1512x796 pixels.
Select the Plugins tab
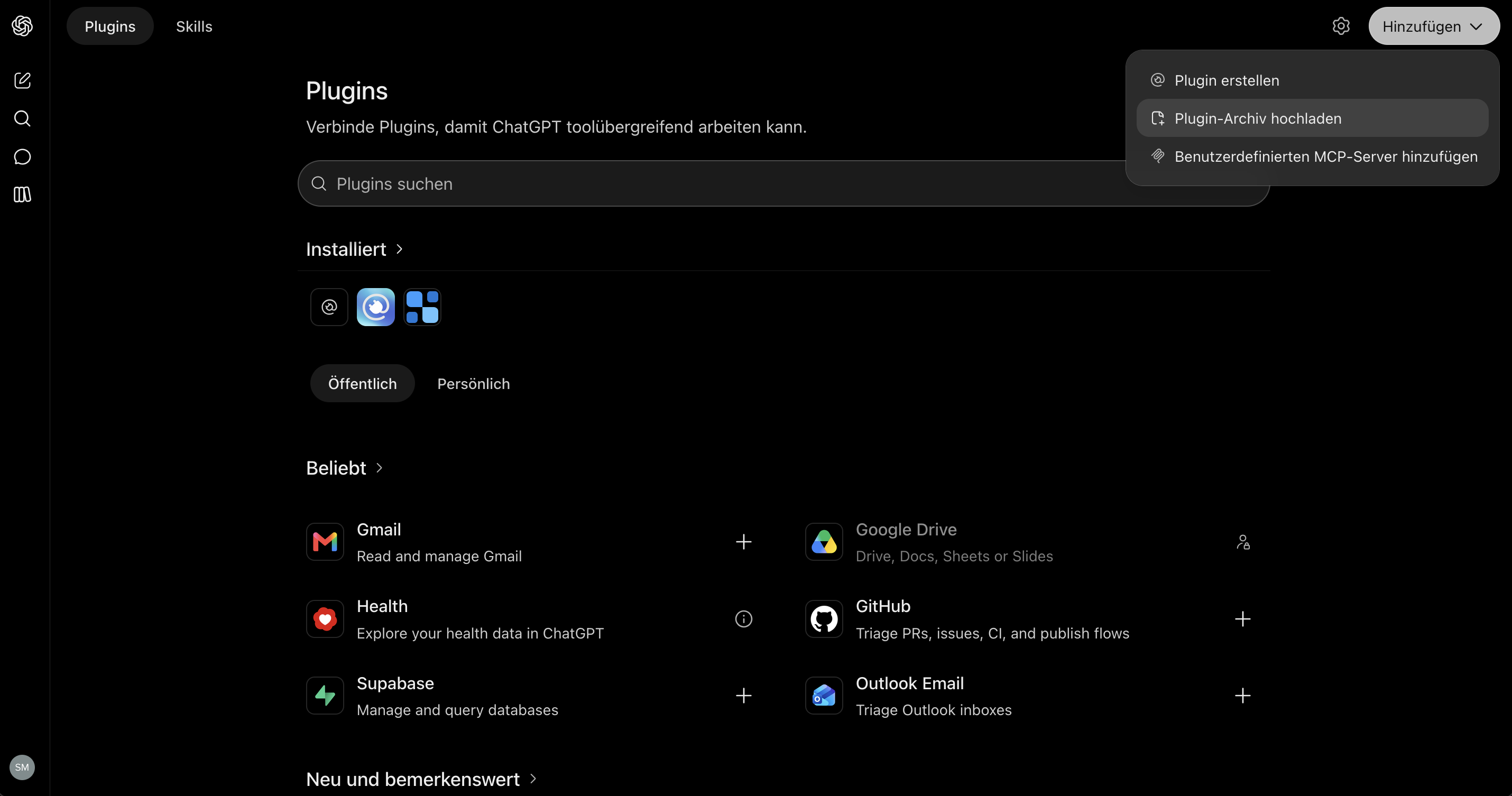tap(110, 26)
